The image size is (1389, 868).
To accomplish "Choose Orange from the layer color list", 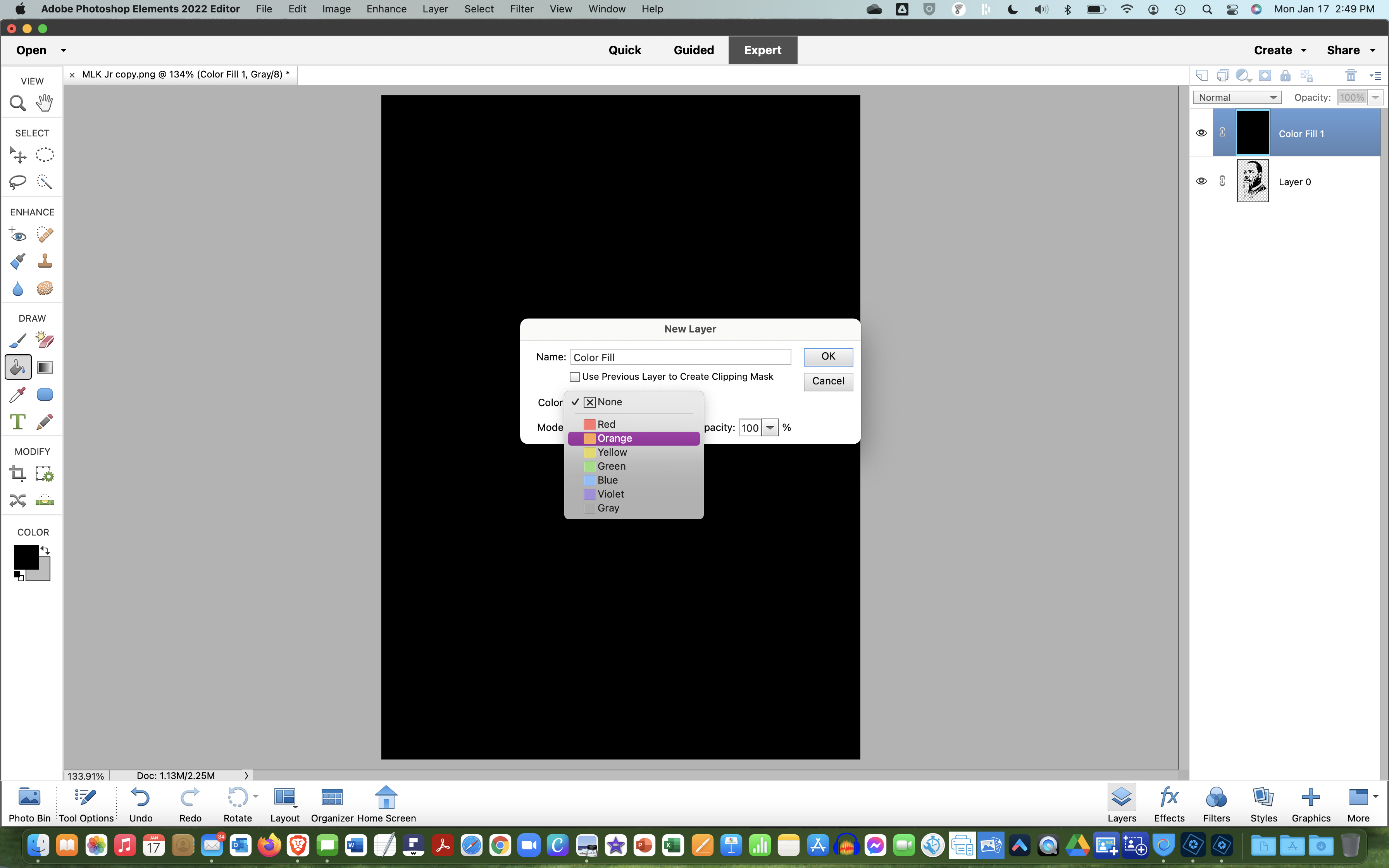I will click(x=615, y=438).
